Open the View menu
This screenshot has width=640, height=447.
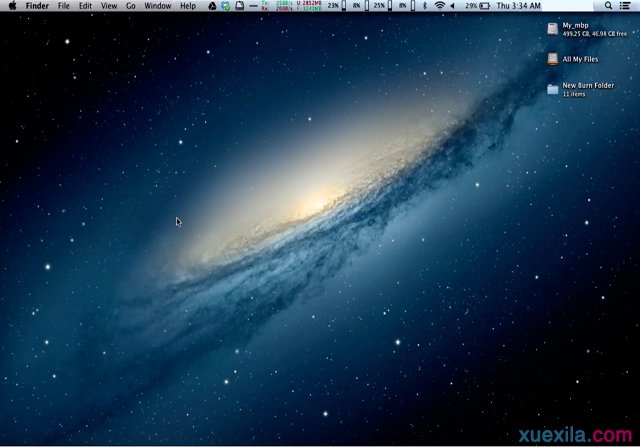pos(109,6)
